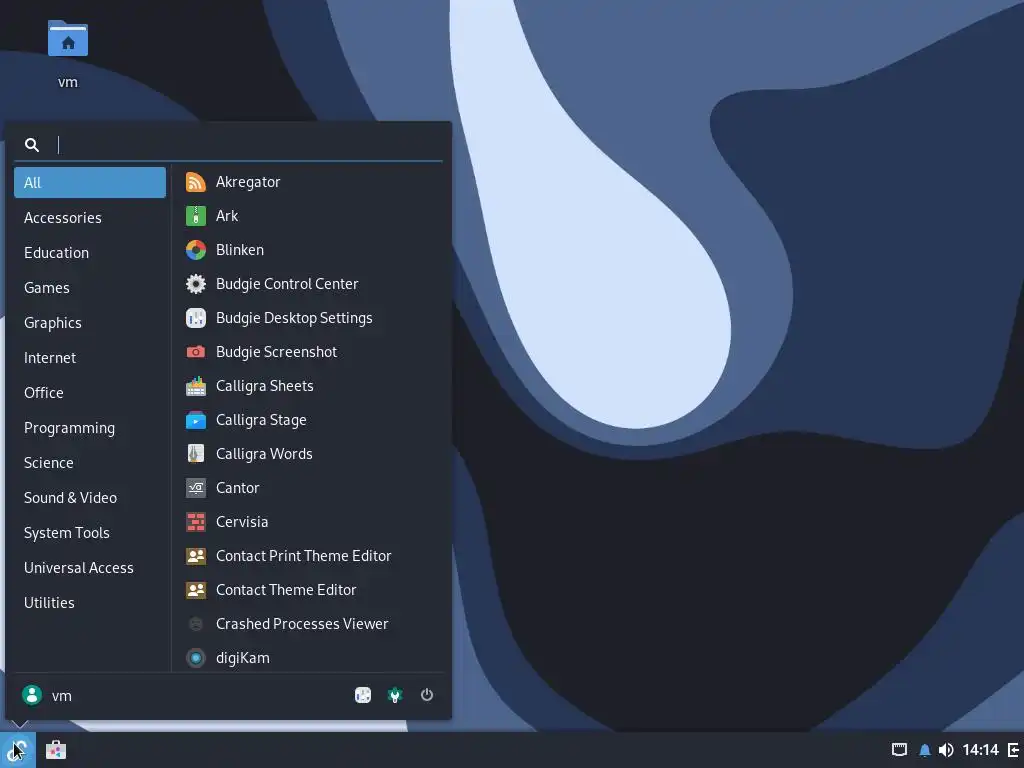Viewport: 1024px width, 768px height.
Task: Click the "Akregator" app name
Action: (x=248, y=182)
